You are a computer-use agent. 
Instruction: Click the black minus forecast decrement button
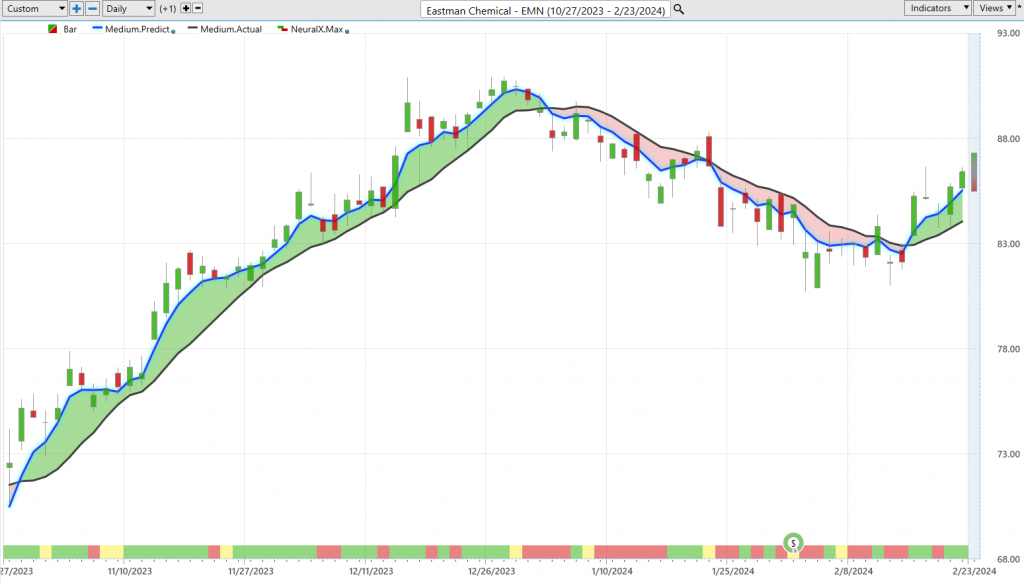[198, 8]
